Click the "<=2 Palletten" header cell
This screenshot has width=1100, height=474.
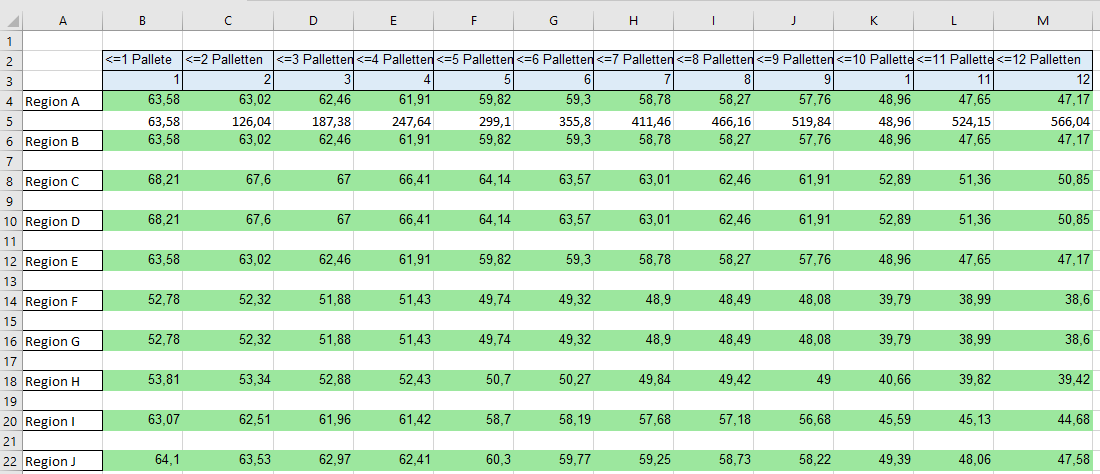(228, 60)
